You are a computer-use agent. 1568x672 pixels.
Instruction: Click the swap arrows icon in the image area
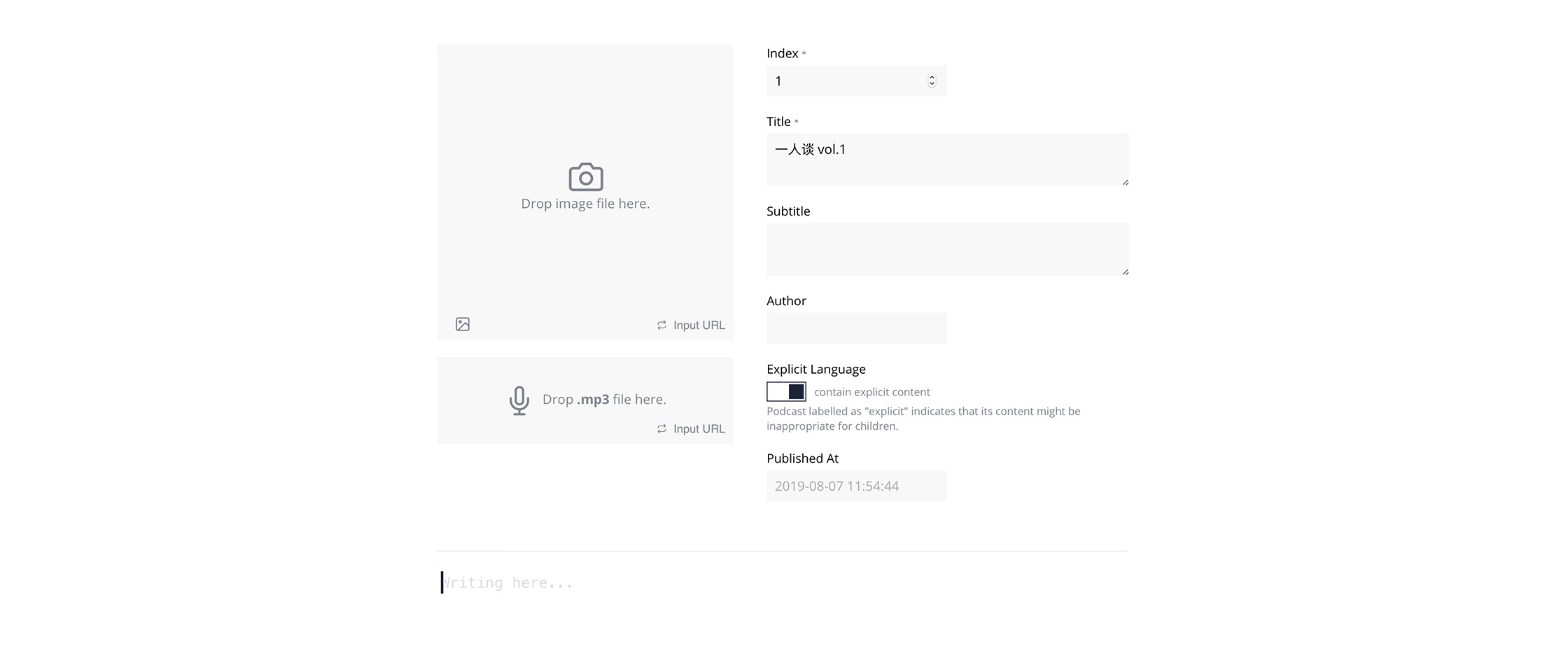point(661,325)
